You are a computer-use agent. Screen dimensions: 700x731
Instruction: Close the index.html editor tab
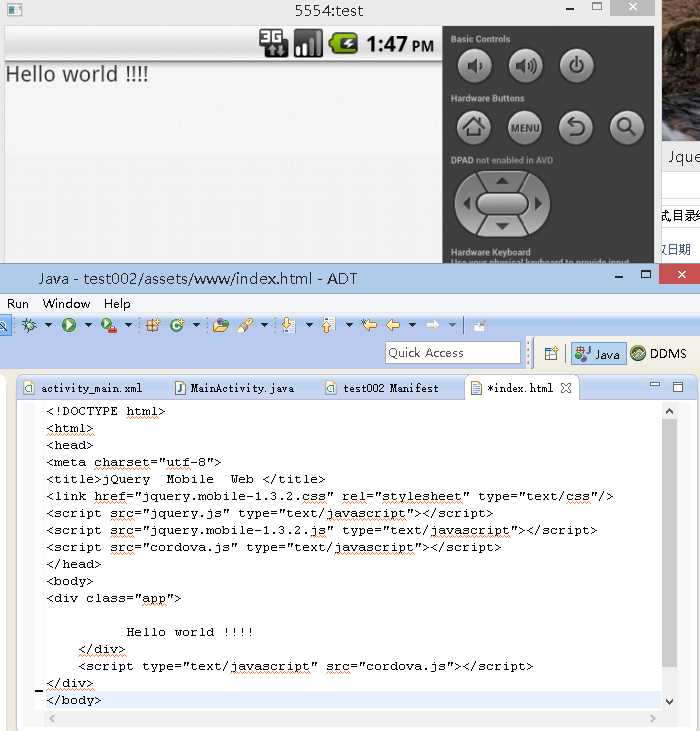coord(566,388)
